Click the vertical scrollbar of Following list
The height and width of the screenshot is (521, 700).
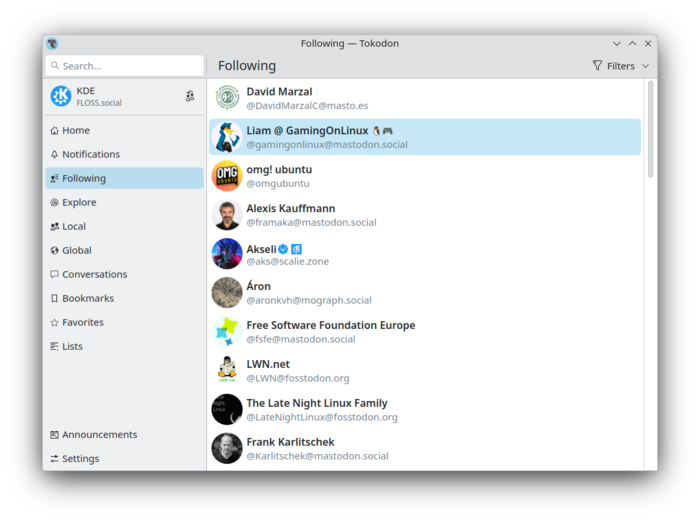pyautogui.click(x=651, y=130)
